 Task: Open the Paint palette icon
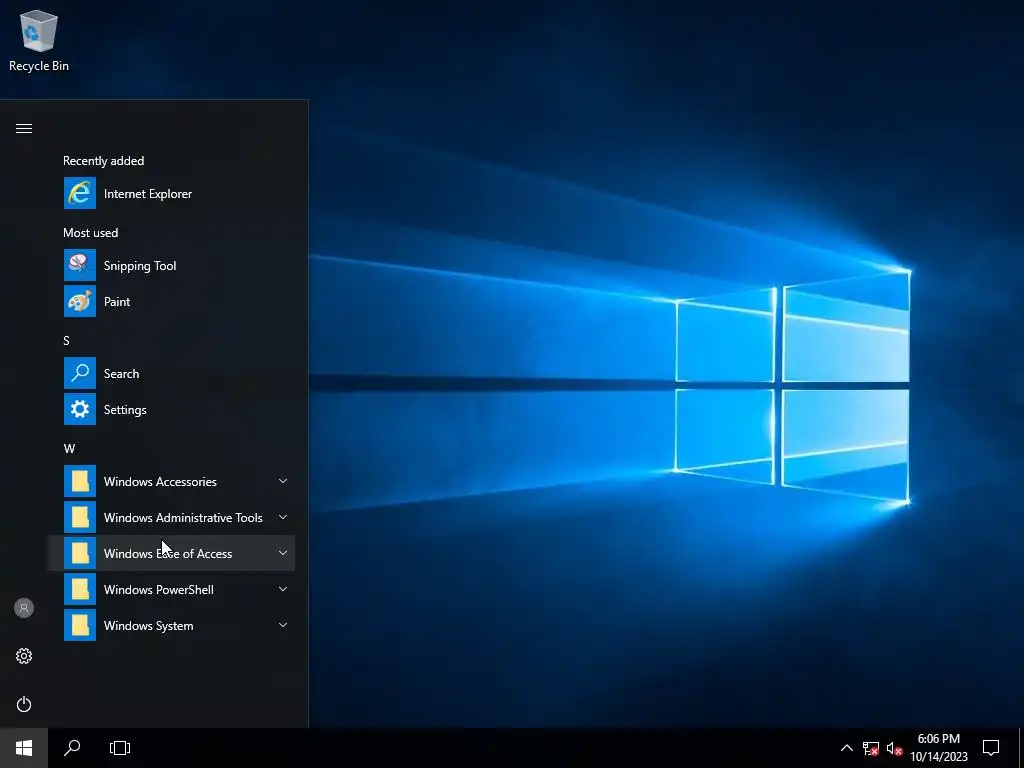pyautogui.click(x=80, y=301)
